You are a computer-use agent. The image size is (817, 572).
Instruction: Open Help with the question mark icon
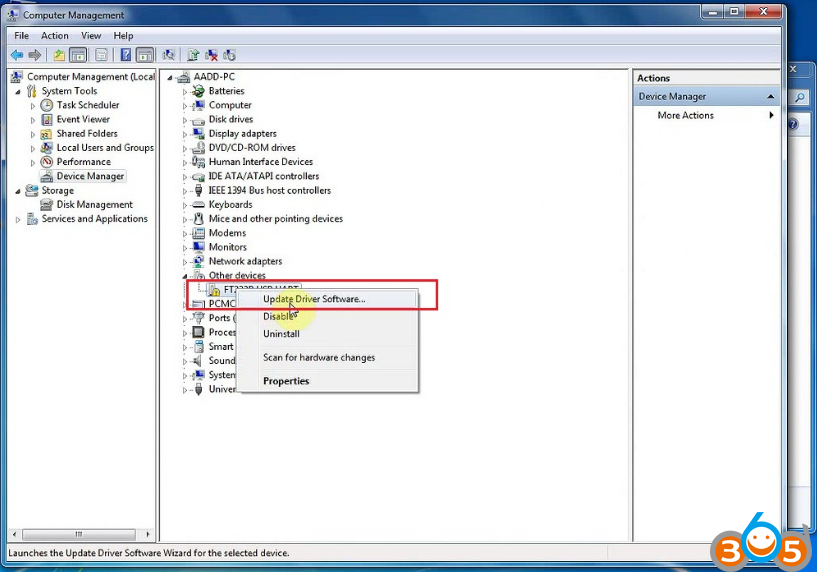[x=126, y=55]
